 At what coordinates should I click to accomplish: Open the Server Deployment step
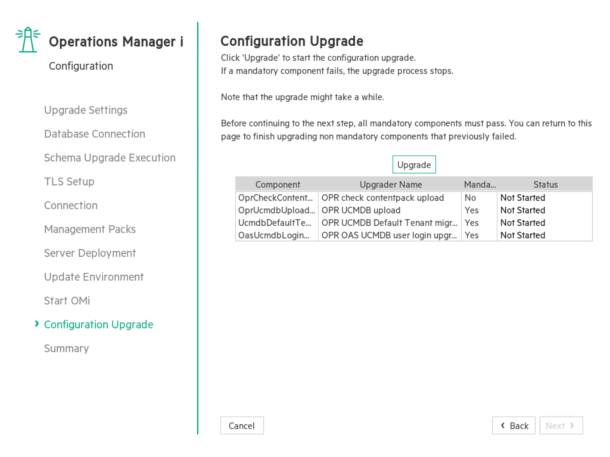tap(90, 253)
